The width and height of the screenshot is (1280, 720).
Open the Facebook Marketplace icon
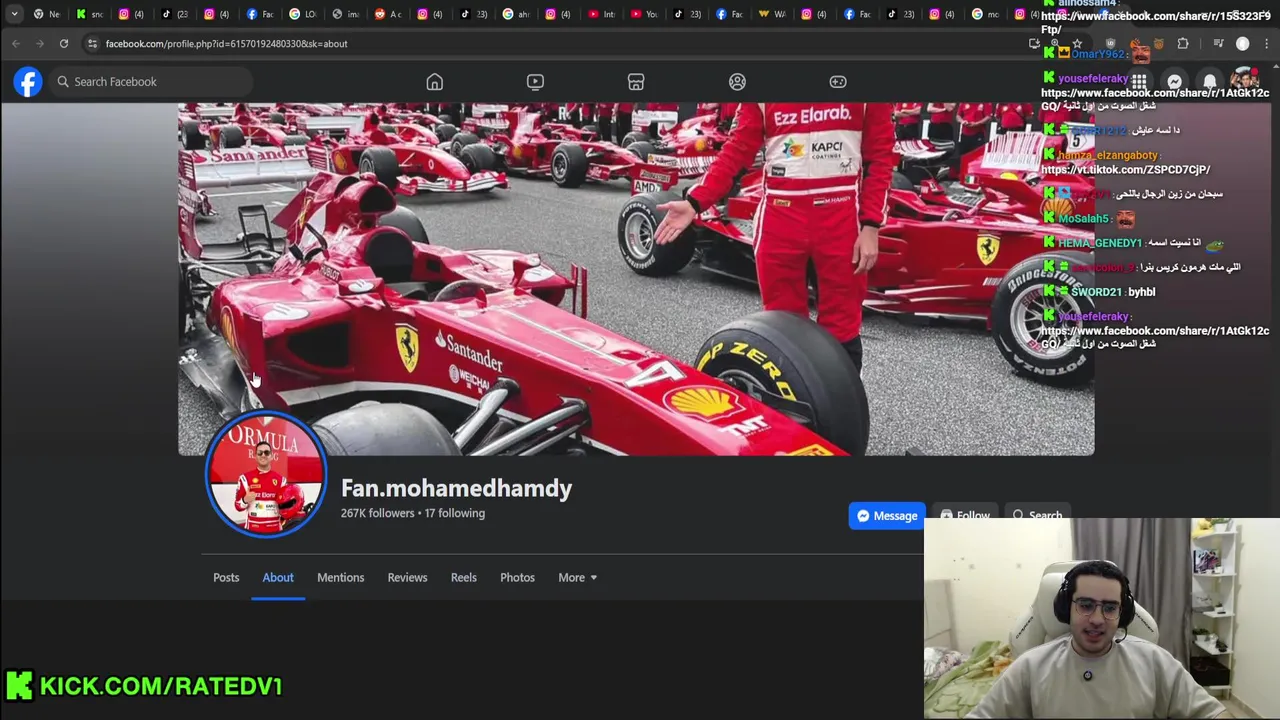pyautogui.click(x=636, y=82)
